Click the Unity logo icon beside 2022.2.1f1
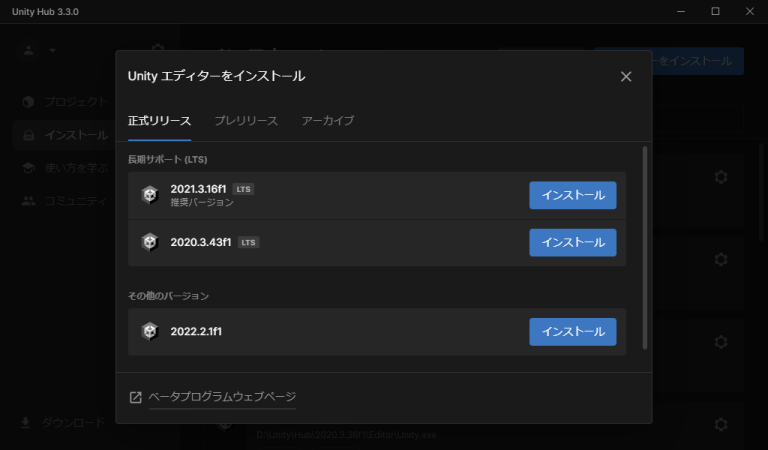The width and height of the screenshot is (768, 450). [150, 331]
